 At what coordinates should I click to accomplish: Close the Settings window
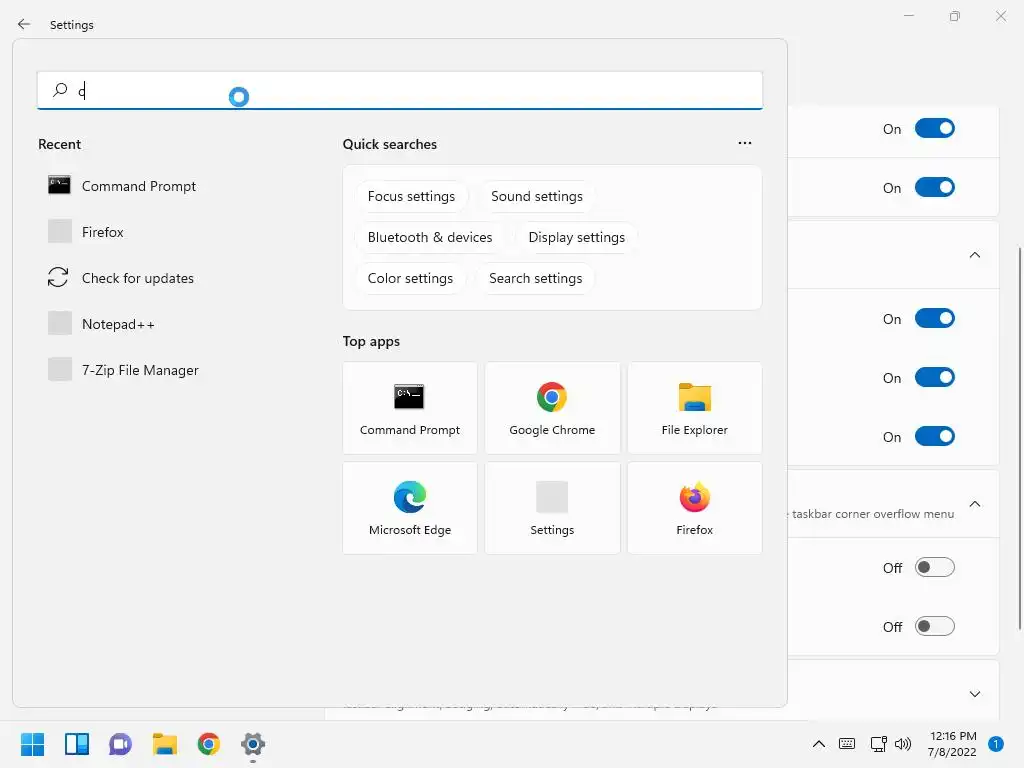1000,16
